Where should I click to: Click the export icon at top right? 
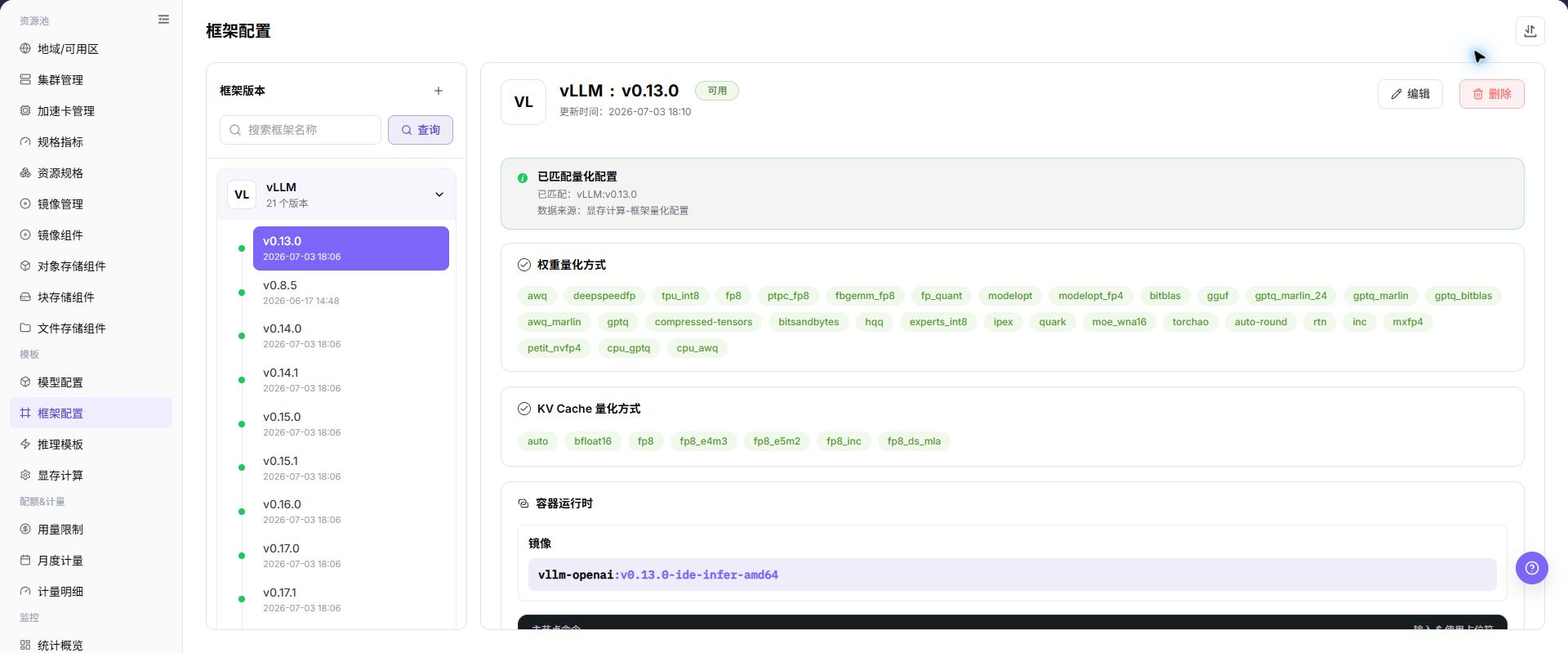click(x=1530, y=31)
